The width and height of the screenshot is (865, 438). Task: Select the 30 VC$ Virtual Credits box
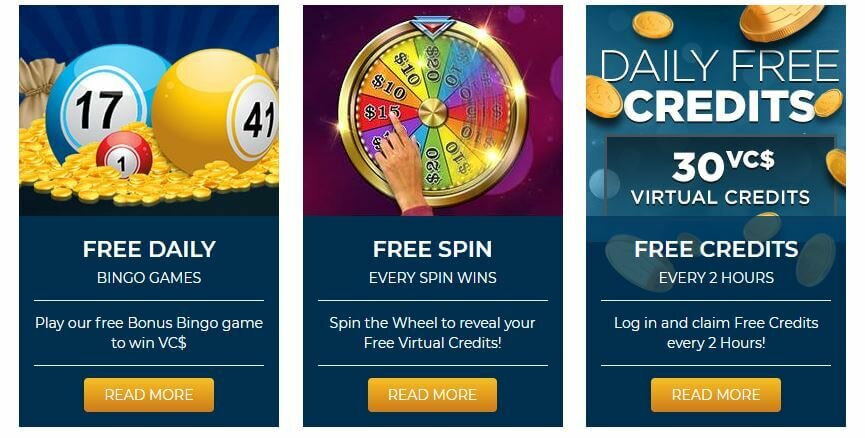720,177
